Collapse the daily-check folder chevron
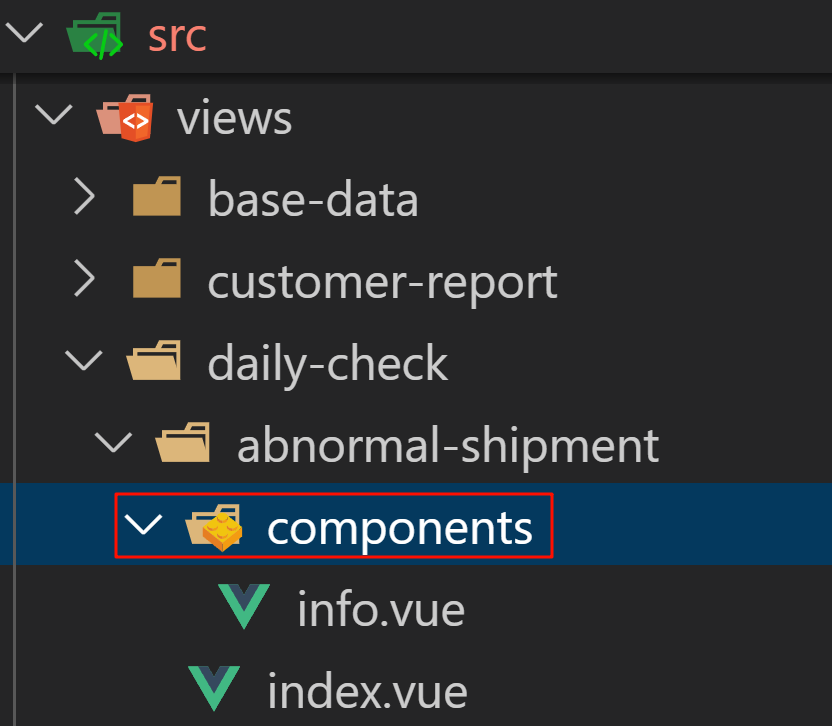Screen dimensions: 832x726 84,360
